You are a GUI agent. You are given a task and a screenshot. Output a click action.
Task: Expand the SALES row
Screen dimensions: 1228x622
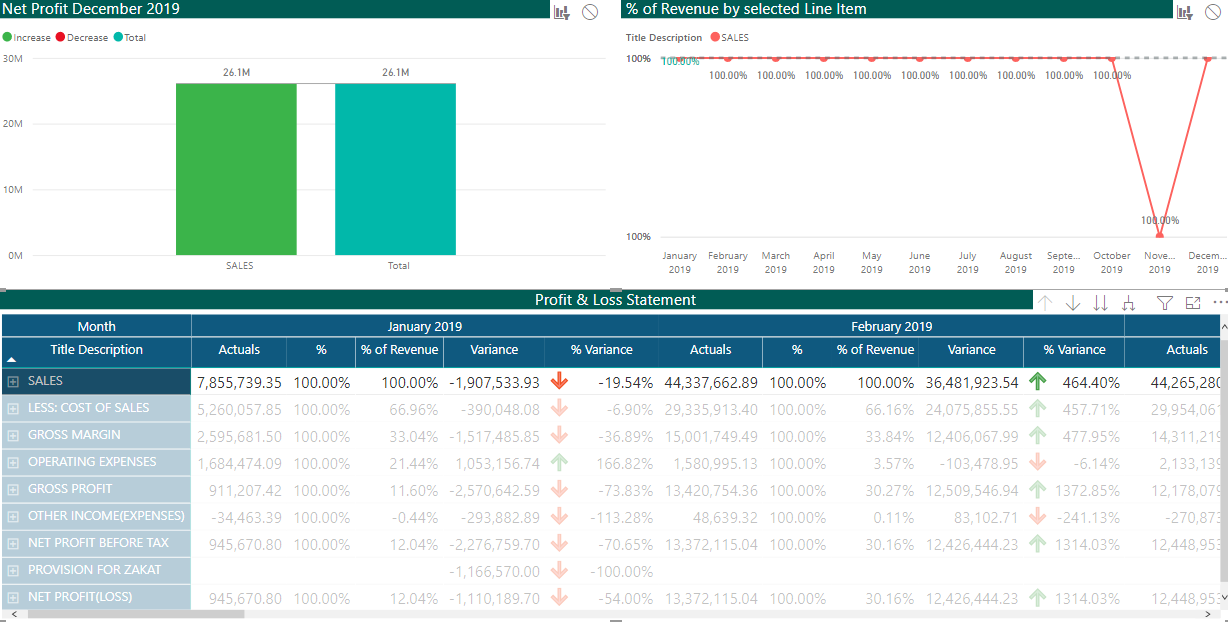pos(13,382)
